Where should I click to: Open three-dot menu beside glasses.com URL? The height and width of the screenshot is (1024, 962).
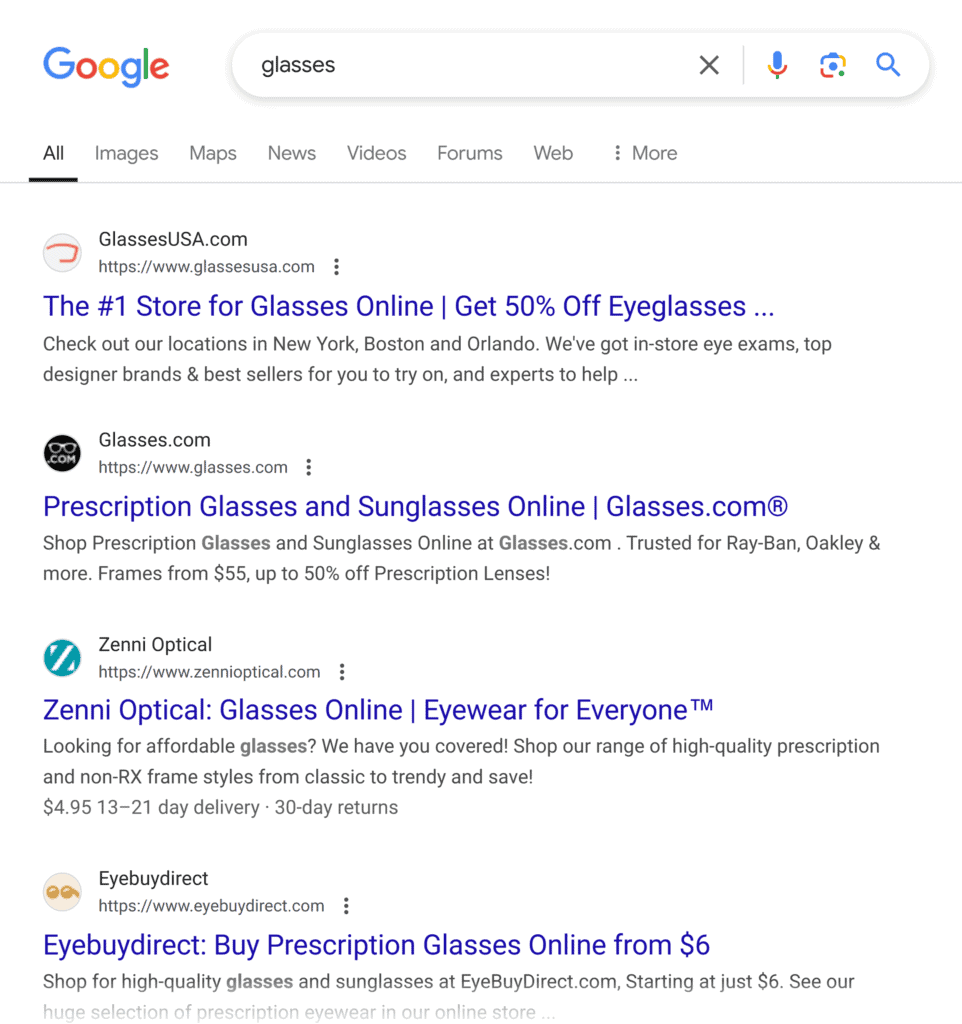coord(309,467)
